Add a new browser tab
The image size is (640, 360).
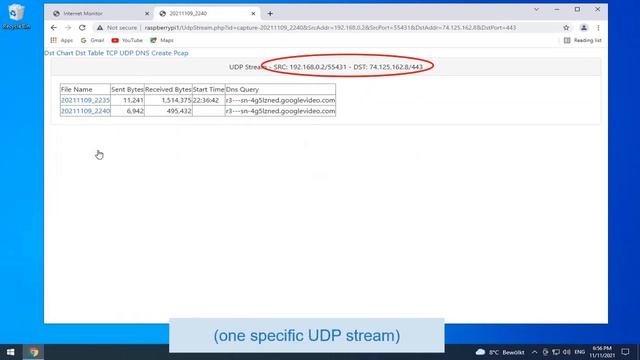tap(270, 13)
